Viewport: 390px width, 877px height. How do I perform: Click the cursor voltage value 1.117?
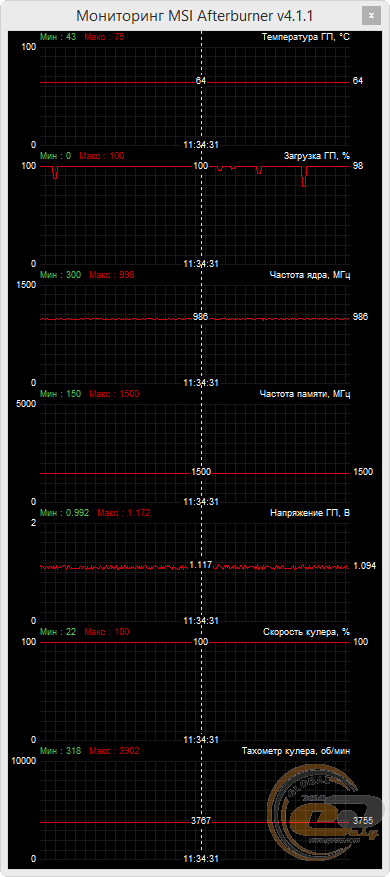(x=200, y=565)
